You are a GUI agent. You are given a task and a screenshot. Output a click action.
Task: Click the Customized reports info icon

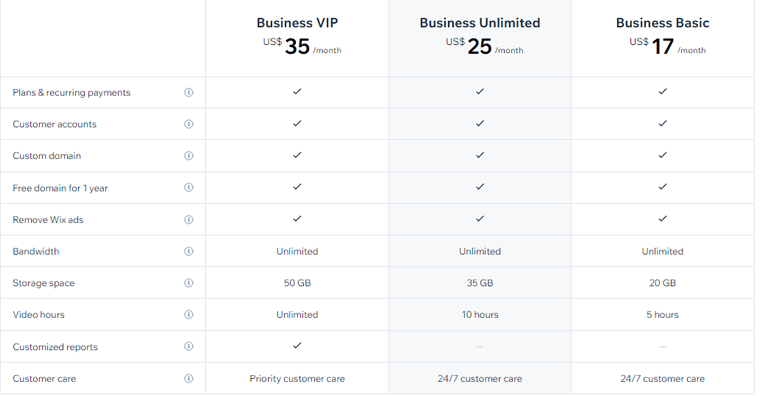(x=189, y=346)
